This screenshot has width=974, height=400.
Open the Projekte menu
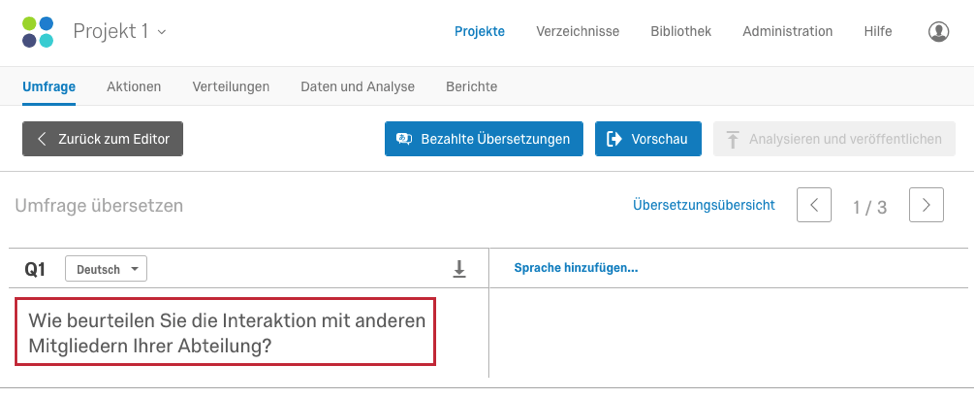[480, 32]
